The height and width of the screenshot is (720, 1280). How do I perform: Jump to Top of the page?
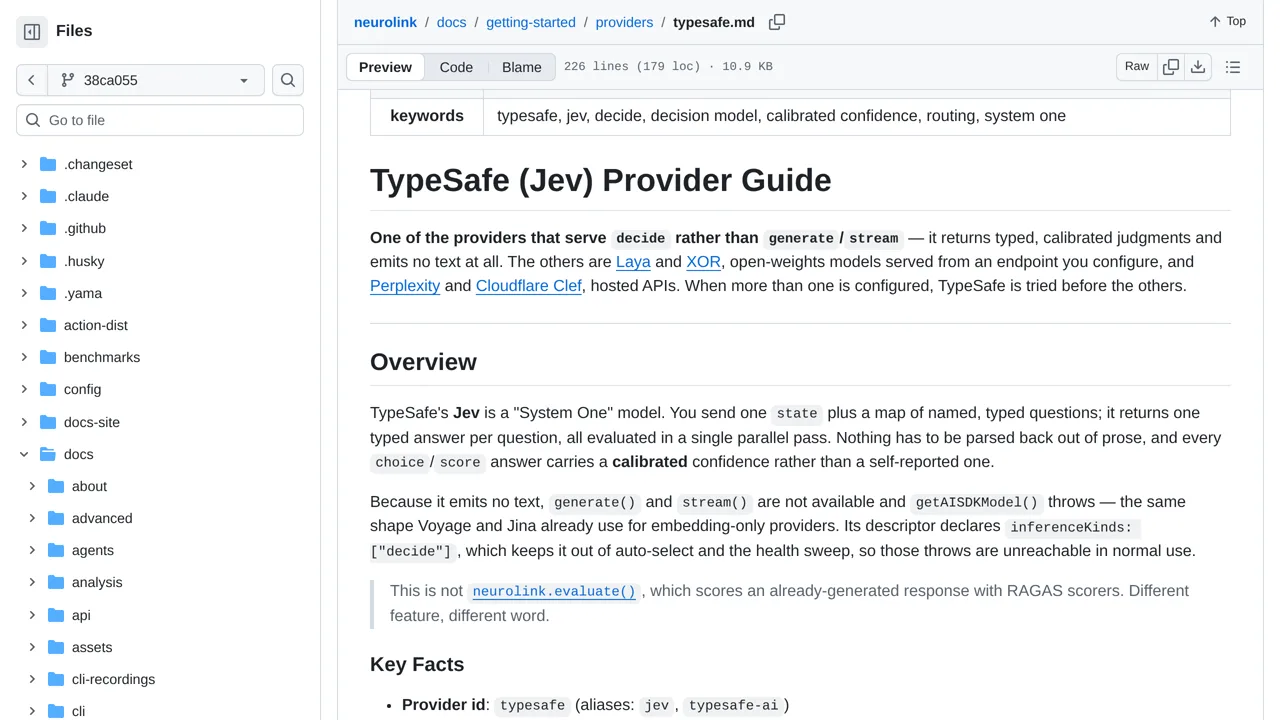pyautogui.click(x=1227, y=21)
